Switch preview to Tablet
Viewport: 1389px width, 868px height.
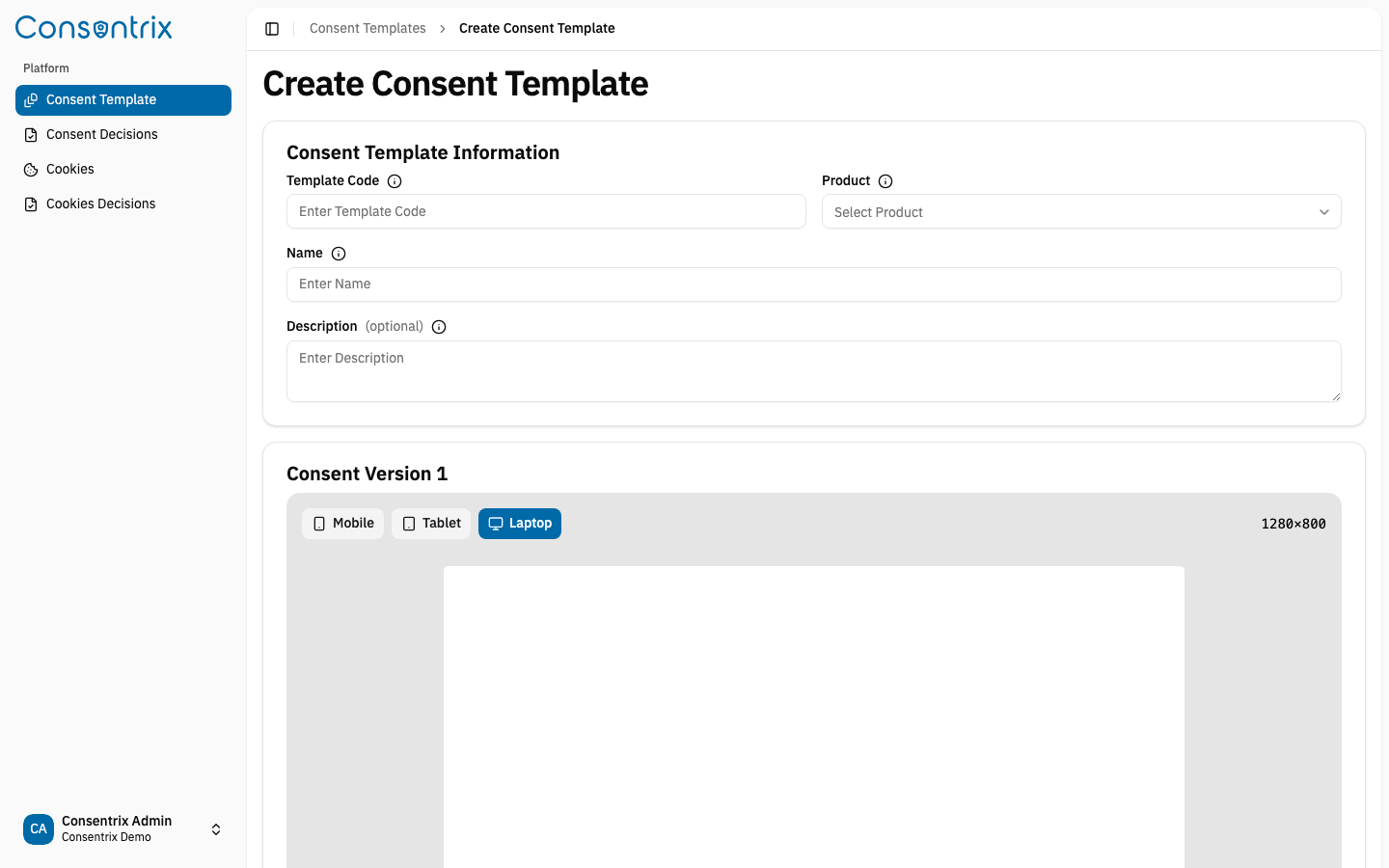tap(431, 524)
